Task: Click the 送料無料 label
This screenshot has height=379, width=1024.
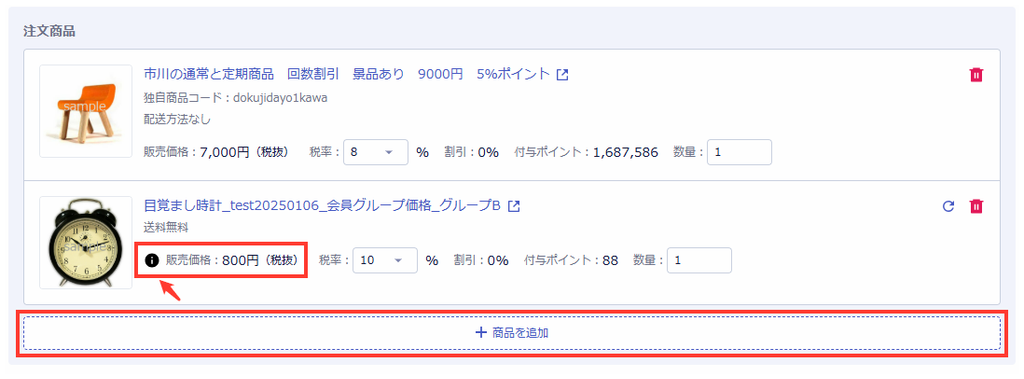Action: tap(166, 228)
